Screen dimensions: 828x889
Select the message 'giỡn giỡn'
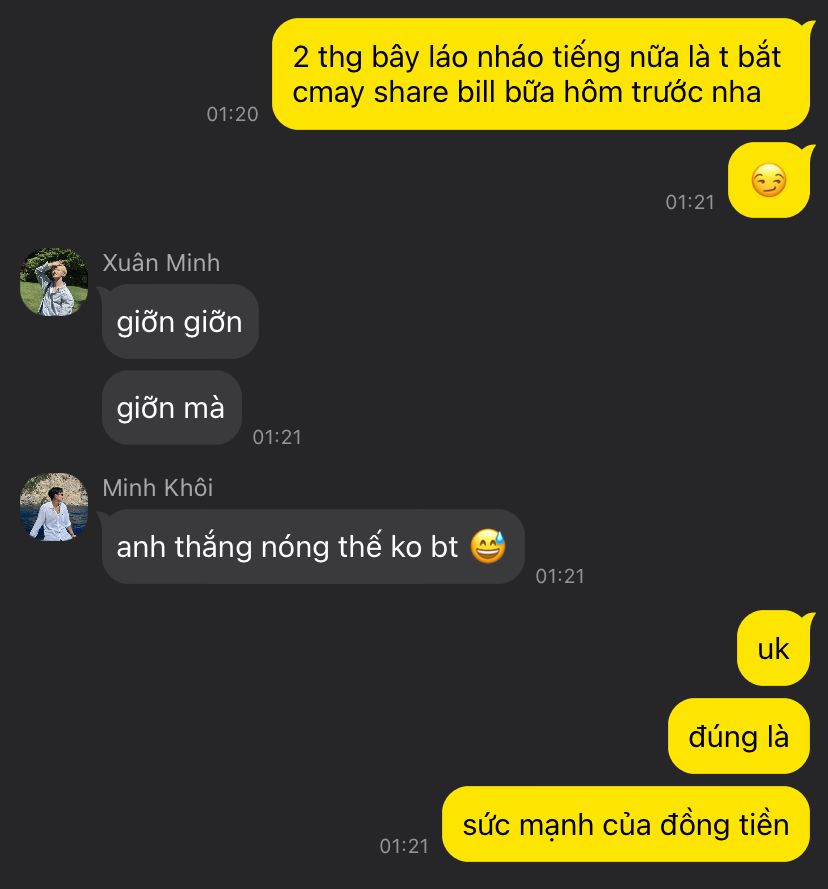180,321
